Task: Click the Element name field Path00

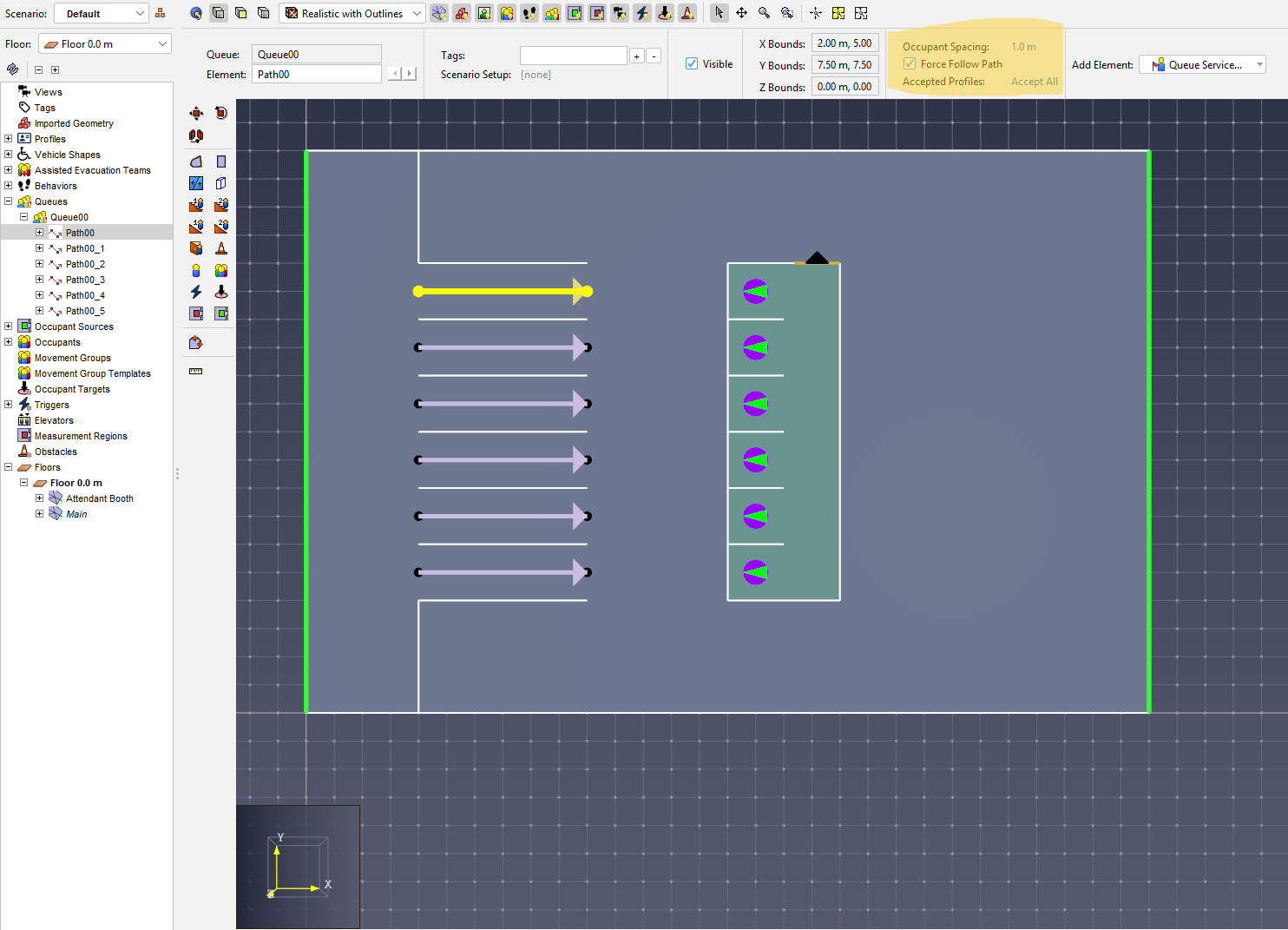Action: coord(317,75)
